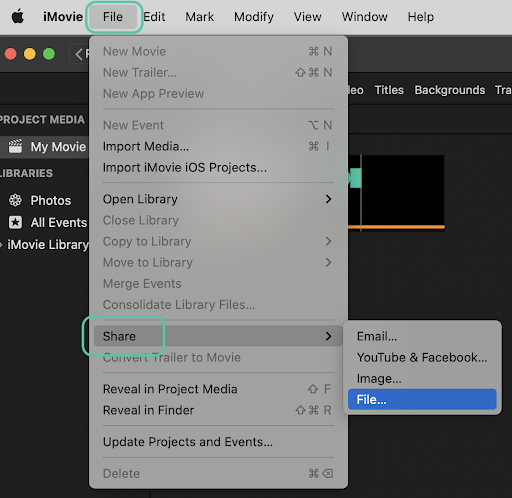Select Image… share option
This screenshot has width=512, height=498.
pos(422,378)
